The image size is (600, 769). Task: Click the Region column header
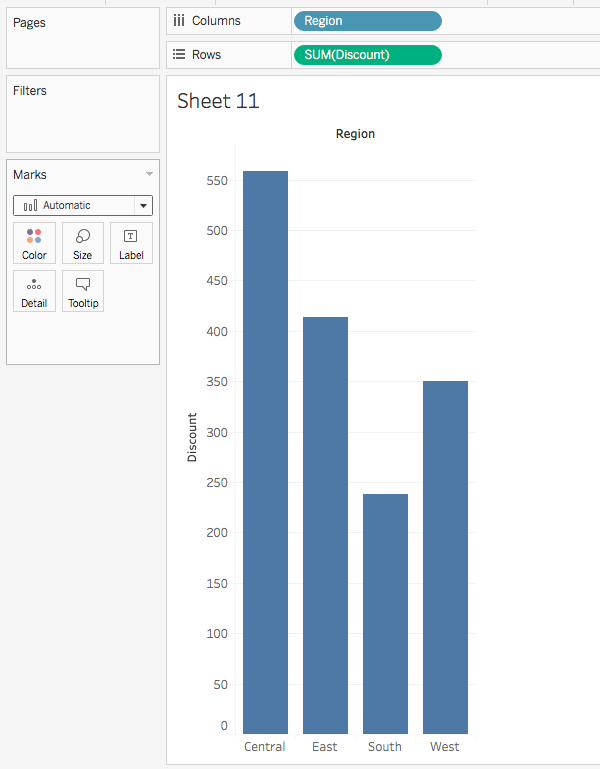(355, 134)
